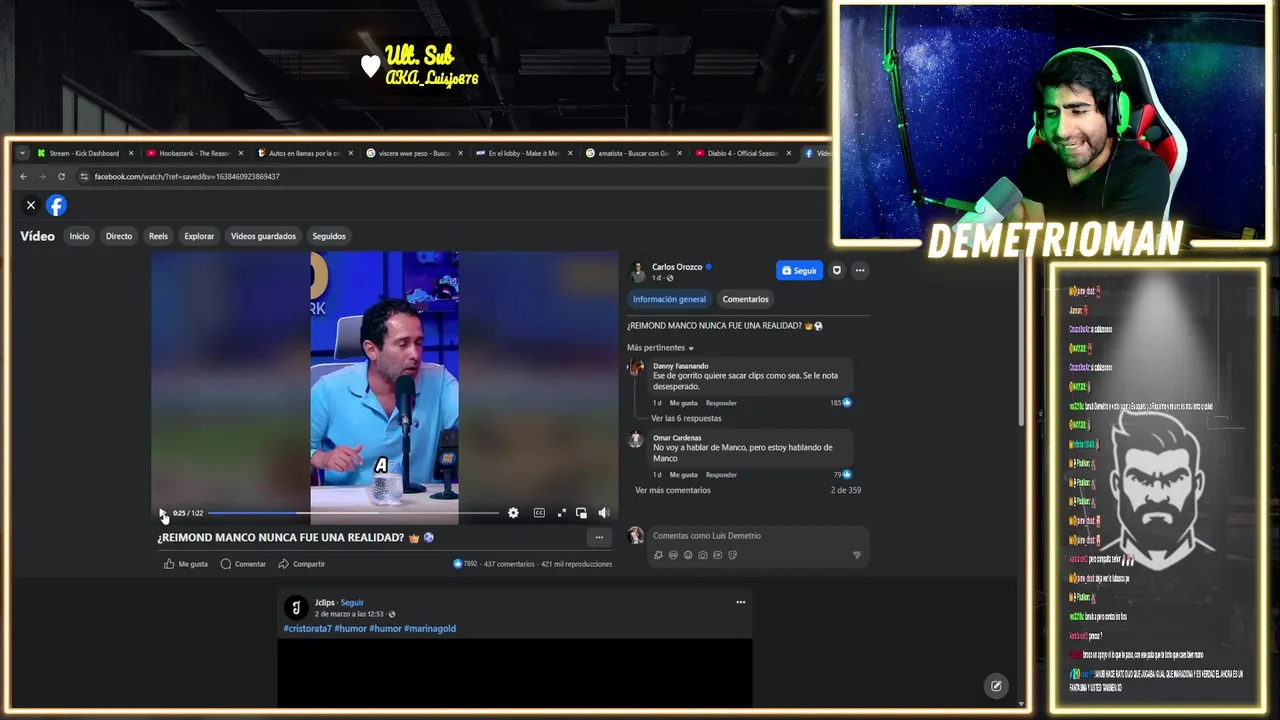Click the edit message floating button

[996, 686]
